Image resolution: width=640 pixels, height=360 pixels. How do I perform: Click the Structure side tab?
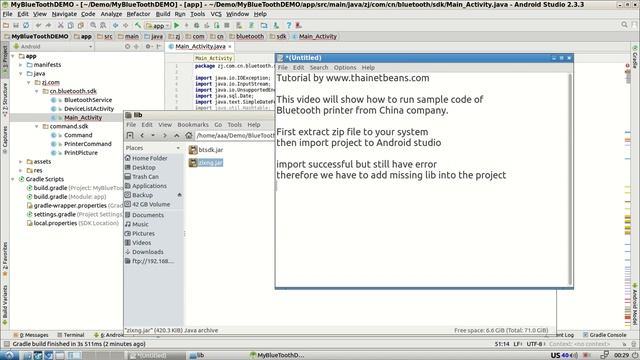tap(5, 100)
